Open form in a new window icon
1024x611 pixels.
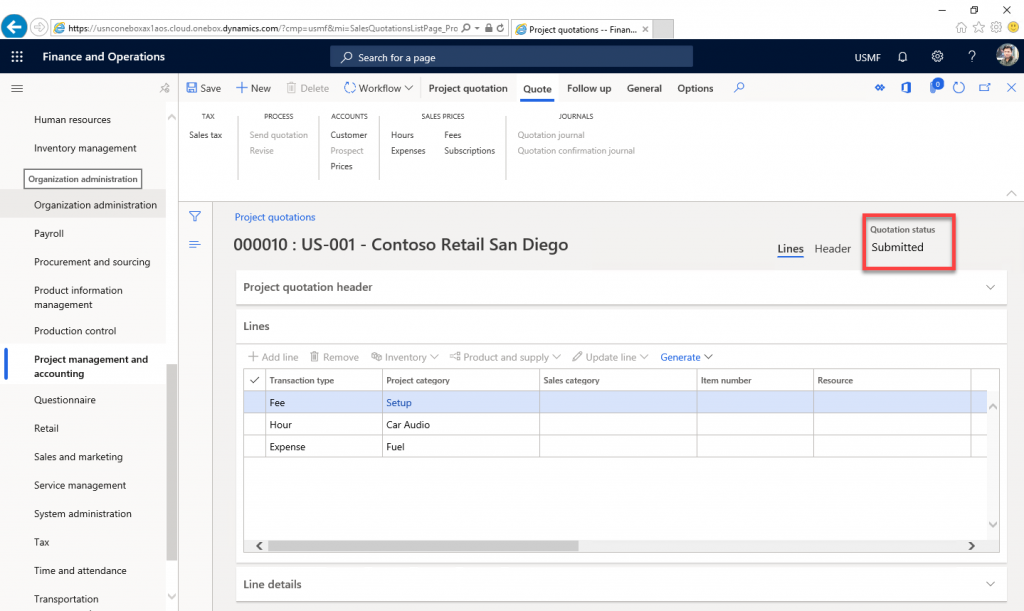click(984, 88)
